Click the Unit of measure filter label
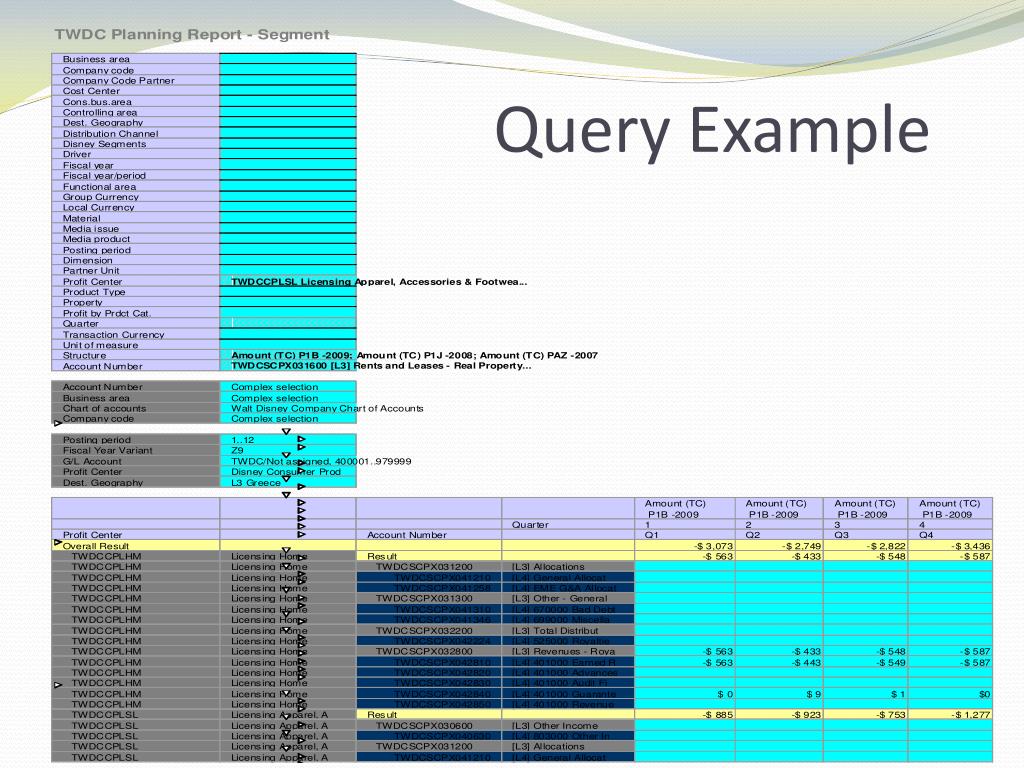Image resolution: width=1024 pixels, height=768 pixels. 100,345
